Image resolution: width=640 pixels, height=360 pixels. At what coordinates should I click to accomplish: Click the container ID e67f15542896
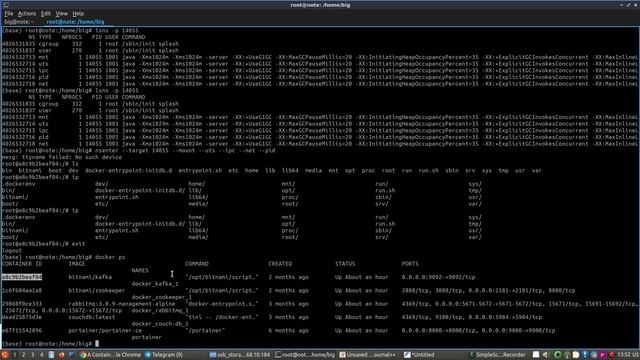click(22, 331)
